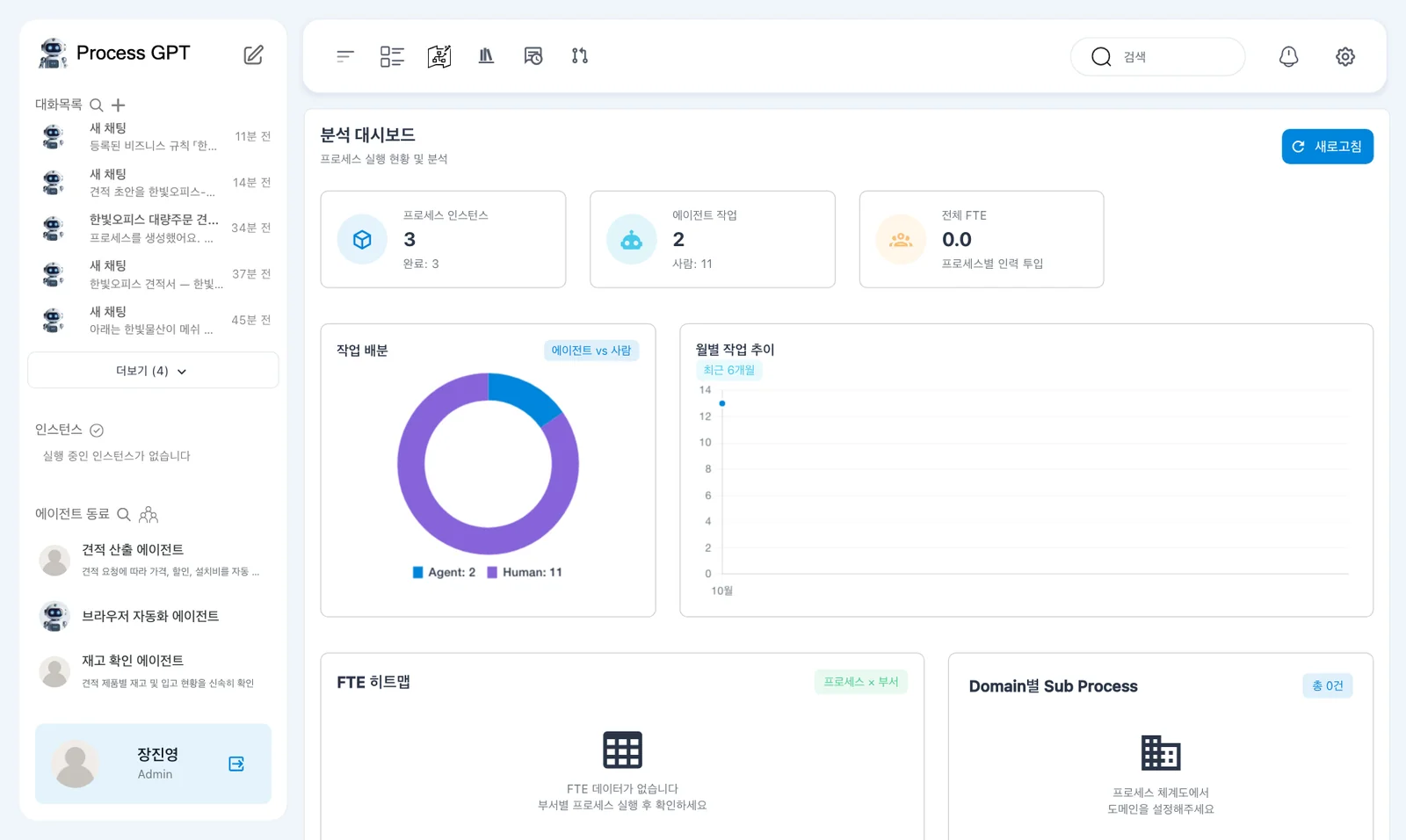Focus the 검색 search field

1157,56
